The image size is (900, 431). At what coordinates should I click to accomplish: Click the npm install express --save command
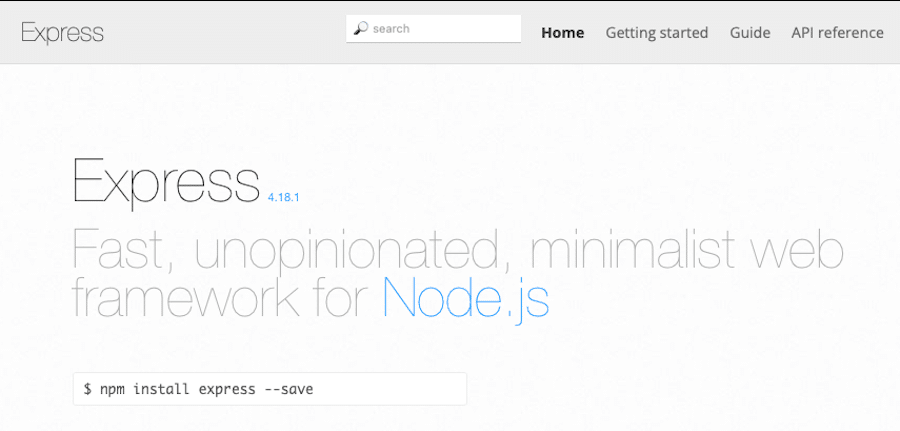pos(270,389)
